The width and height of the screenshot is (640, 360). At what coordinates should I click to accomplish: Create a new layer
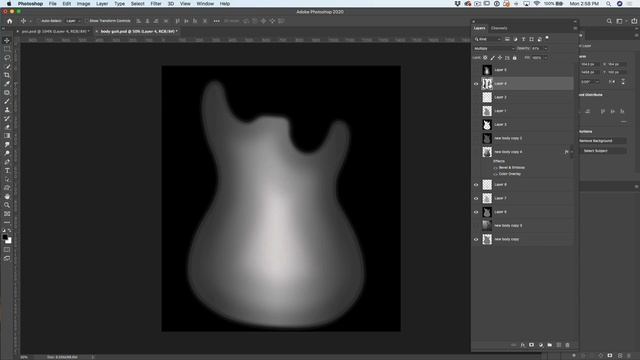click(x=559, y=345)
